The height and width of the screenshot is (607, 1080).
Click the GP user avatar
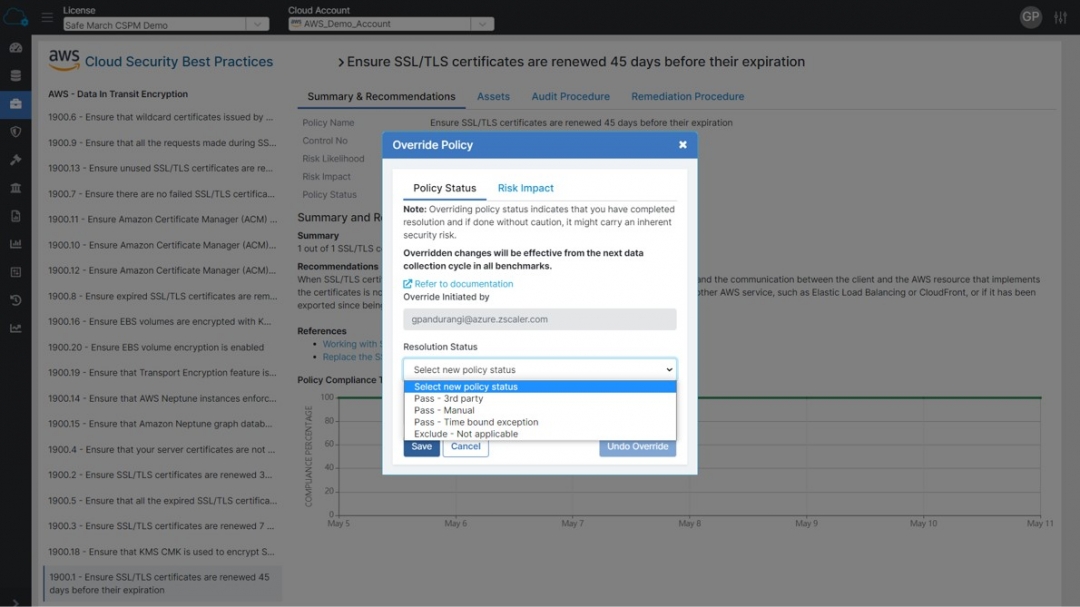[x=1030, y=17]
